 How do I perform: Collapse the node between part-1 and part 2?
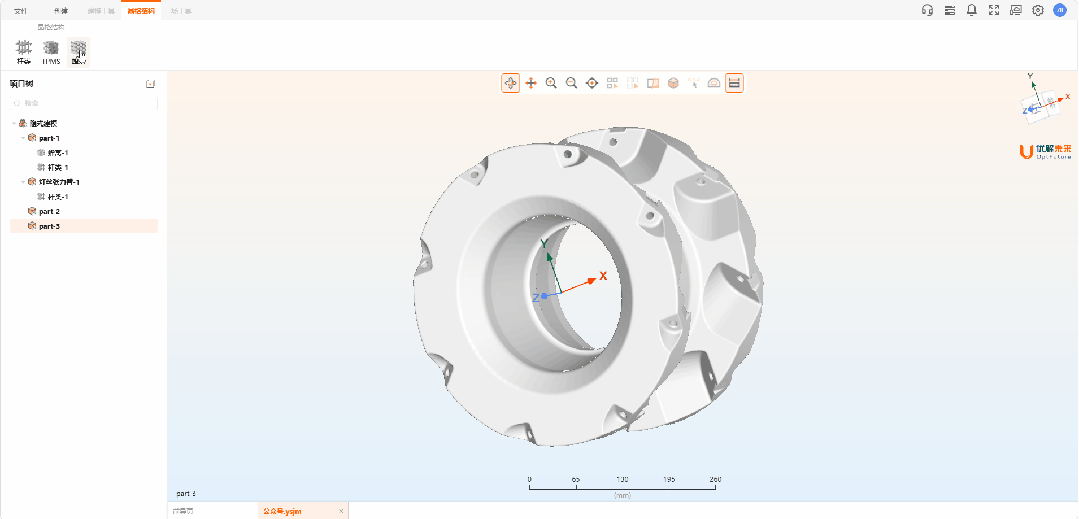point(23,182)
